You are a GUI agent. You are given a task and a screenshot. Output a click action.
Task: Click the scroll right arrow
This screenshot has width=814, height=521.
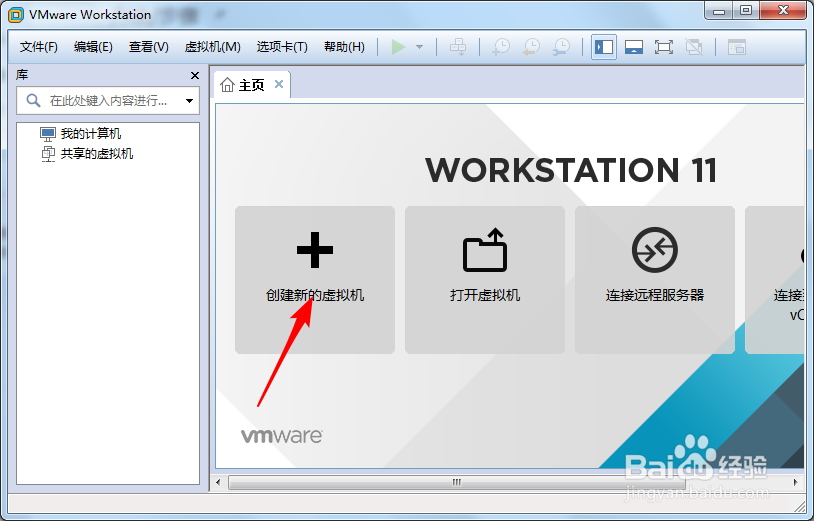795,483
